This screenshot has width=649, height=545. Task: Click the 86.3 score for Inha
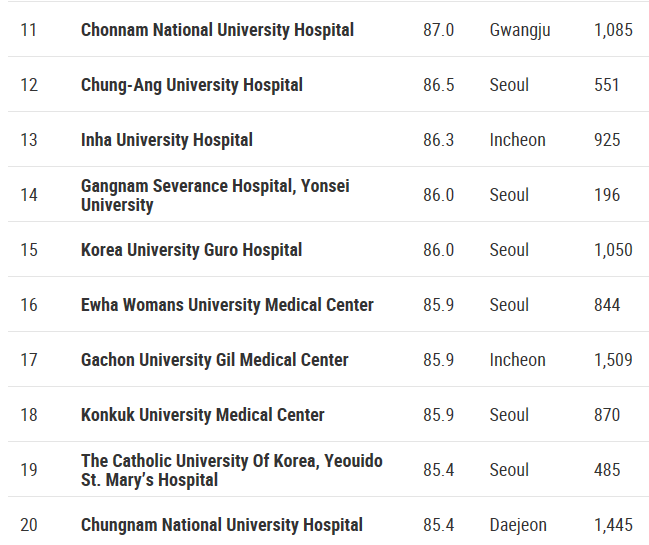click(438, 140)
